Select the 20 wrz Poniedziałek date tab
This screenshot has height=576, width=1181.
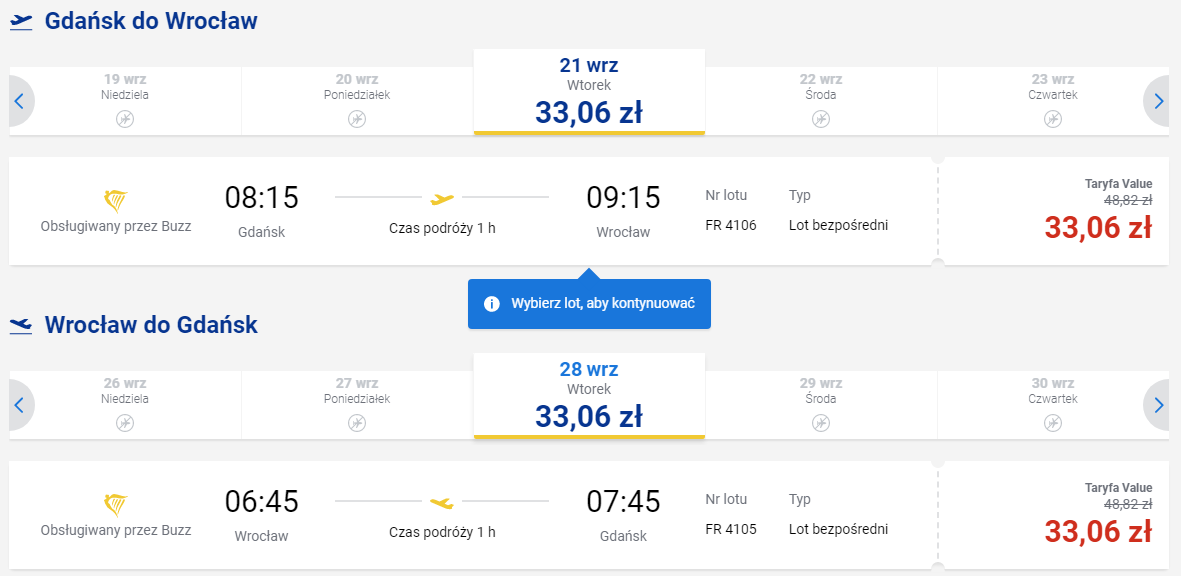point(357,101)
